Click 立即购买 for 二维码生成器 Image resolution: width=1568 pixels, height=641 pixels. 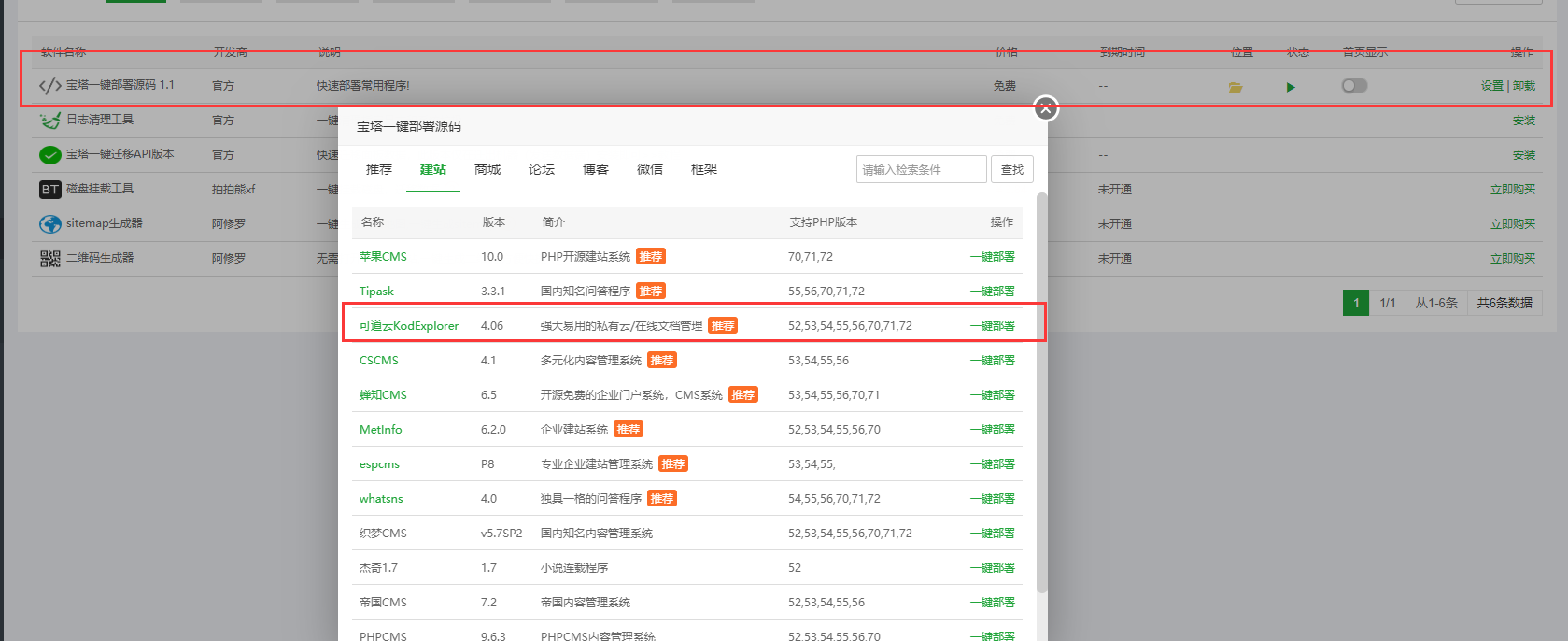point(1513,259)
